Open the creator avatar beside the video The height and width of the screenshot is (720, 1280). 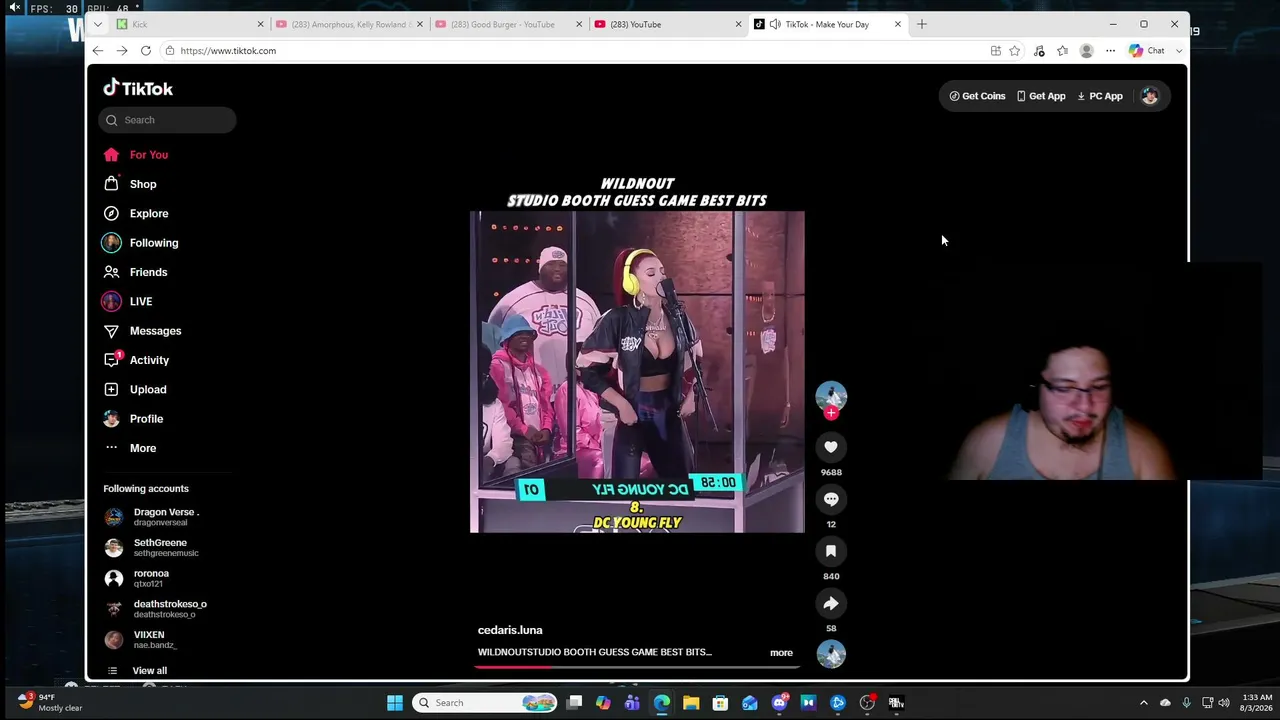click(x=831, y=396)
